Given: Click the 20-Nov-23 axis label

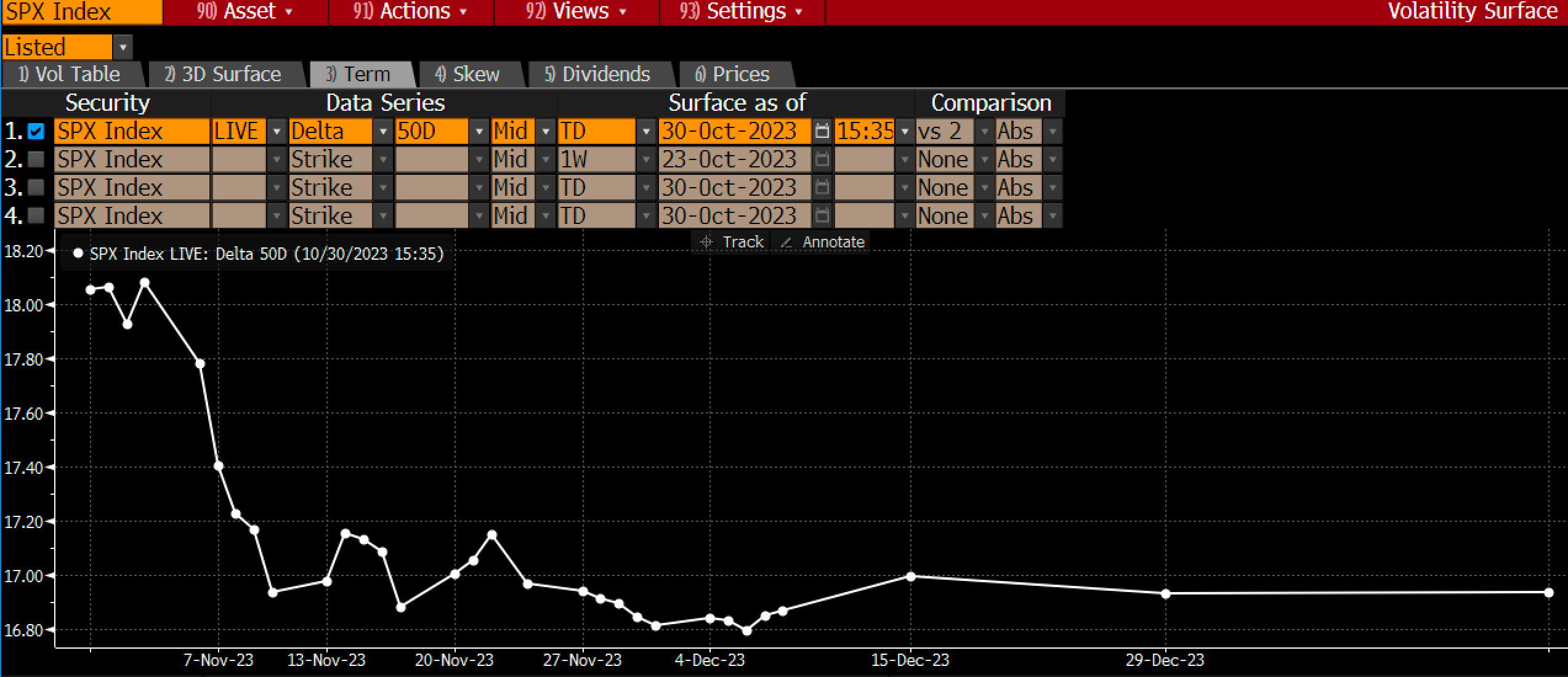Looking at the screenshot, I should (x=455, y=660).
